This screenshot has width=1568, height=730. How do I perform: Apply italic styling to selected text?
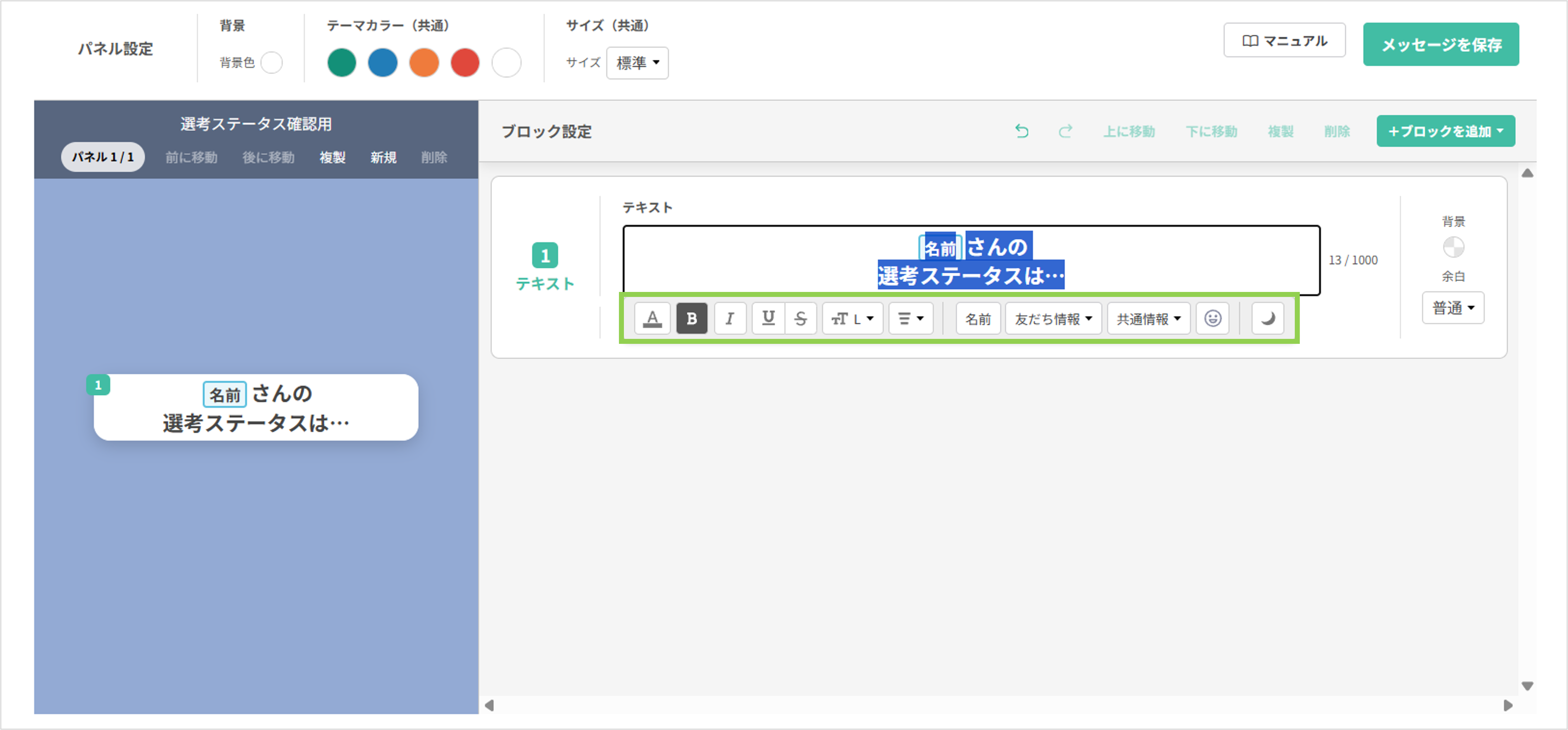[730, 318]
